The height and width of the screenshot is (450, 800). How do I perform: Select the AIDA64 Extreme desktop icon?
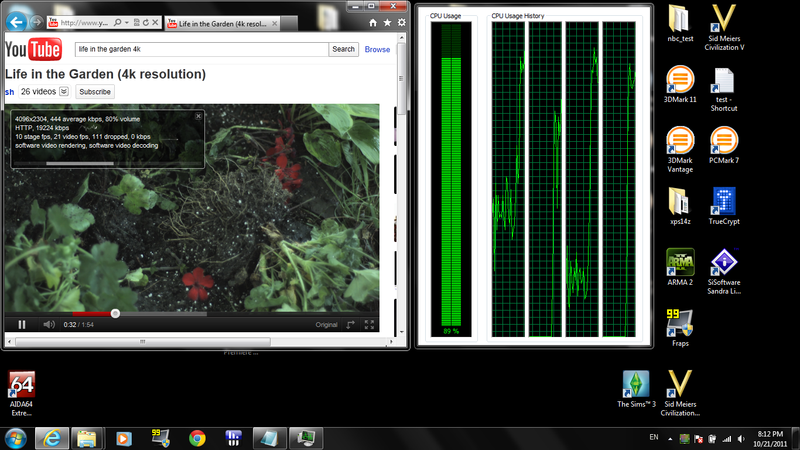(21, 393)
